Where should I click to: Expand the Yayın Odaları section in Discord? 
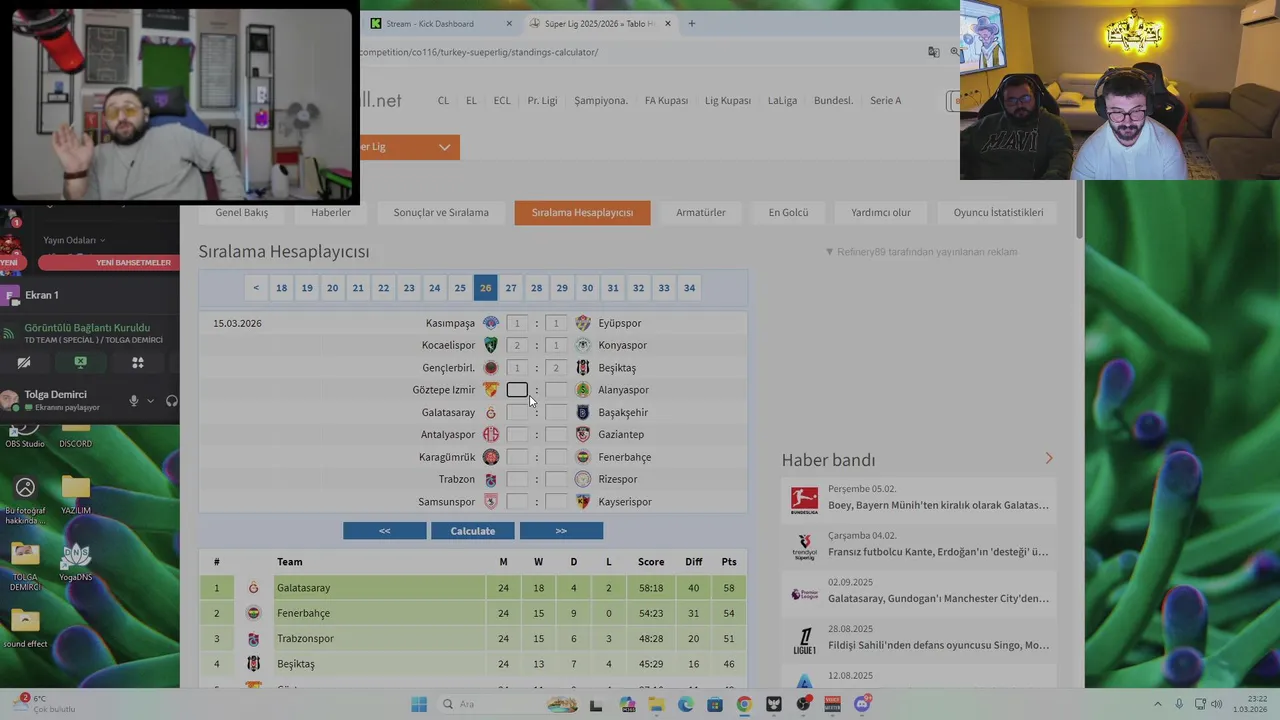tap(74, 240)
